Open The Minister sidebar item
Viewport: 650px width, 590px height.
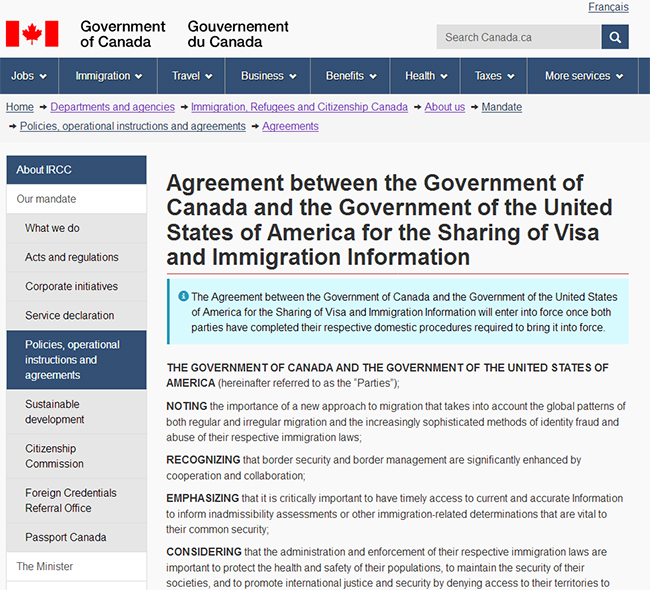[x=76, y=566]
